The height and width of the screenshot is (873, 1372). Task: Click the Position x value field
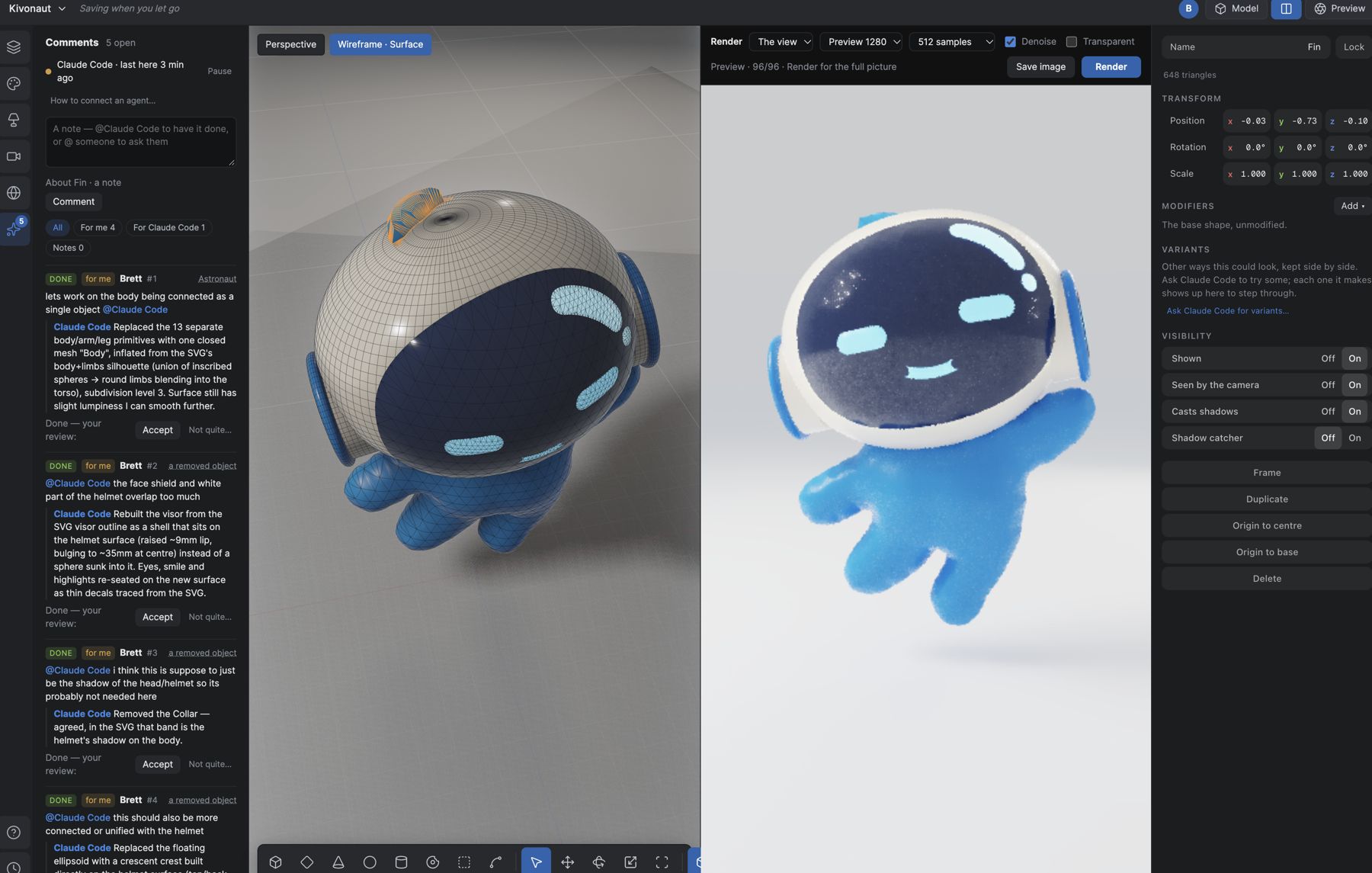click(1246, 121)
